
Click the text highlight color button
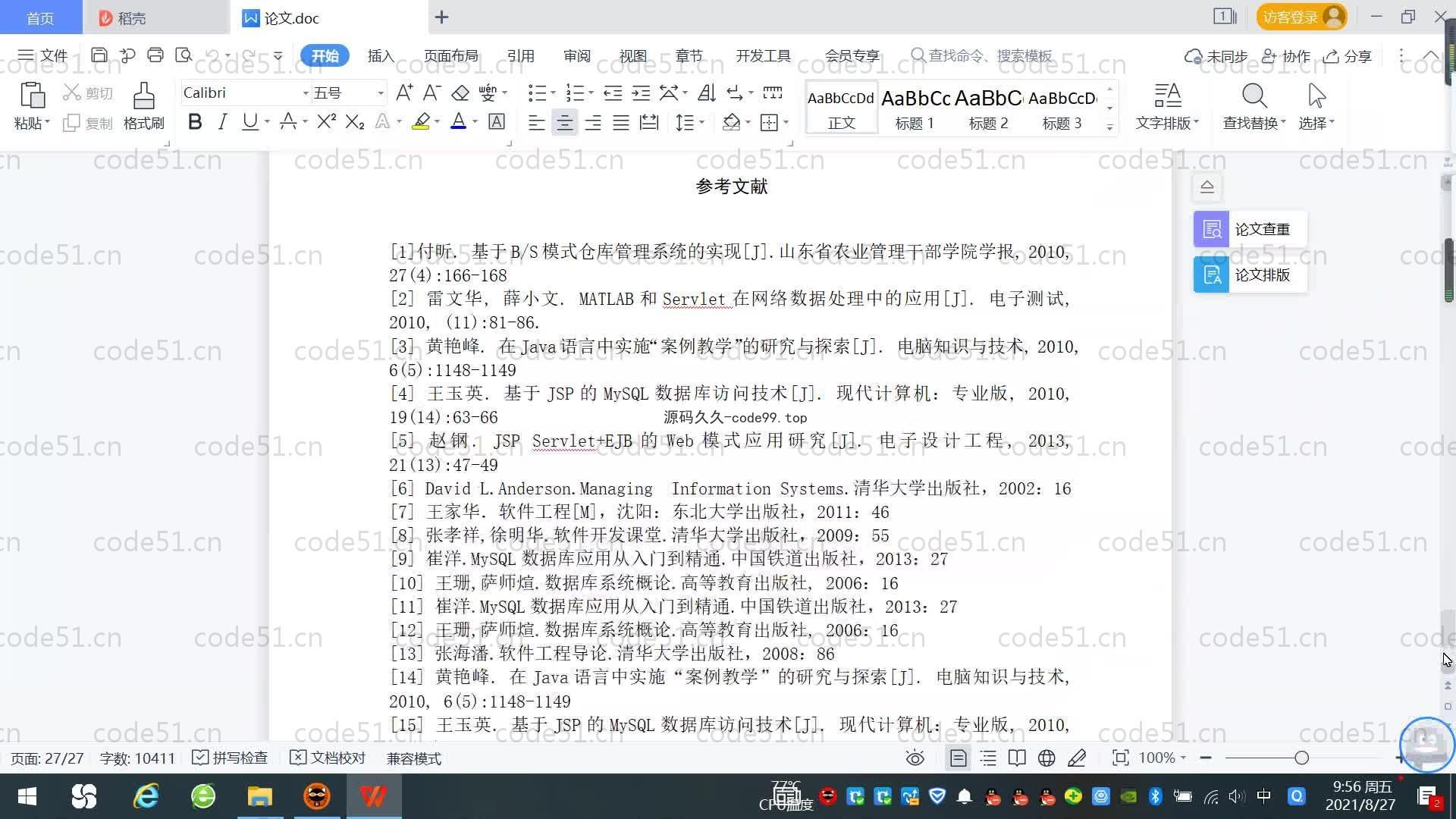pos(421,121)
